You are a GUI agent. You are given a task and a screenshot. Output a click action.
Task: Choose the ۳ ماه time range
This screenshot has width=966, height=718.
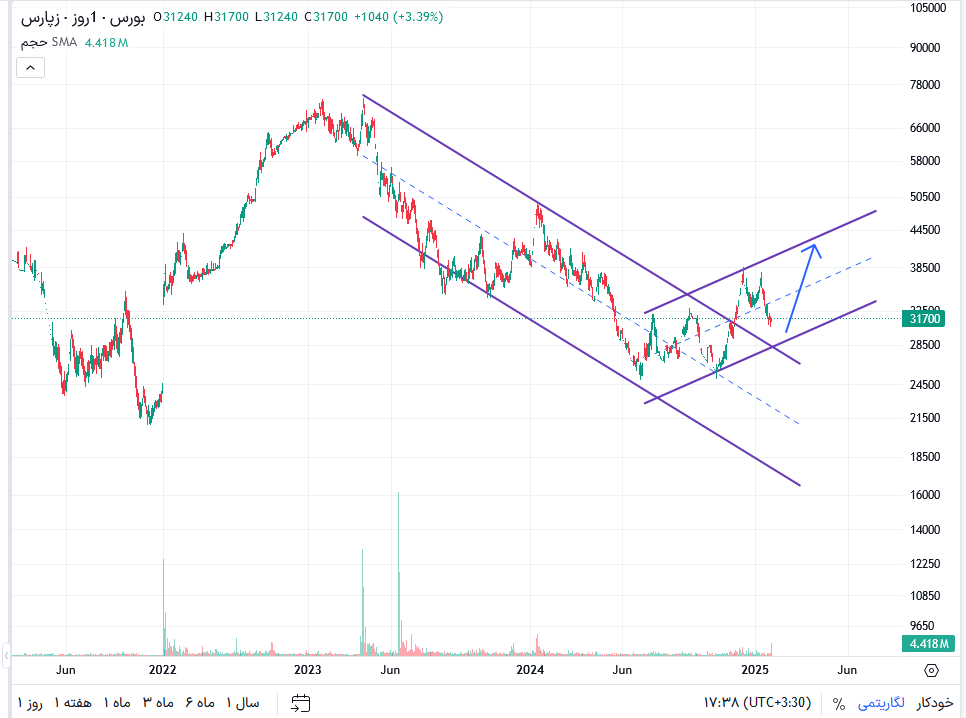158,703
